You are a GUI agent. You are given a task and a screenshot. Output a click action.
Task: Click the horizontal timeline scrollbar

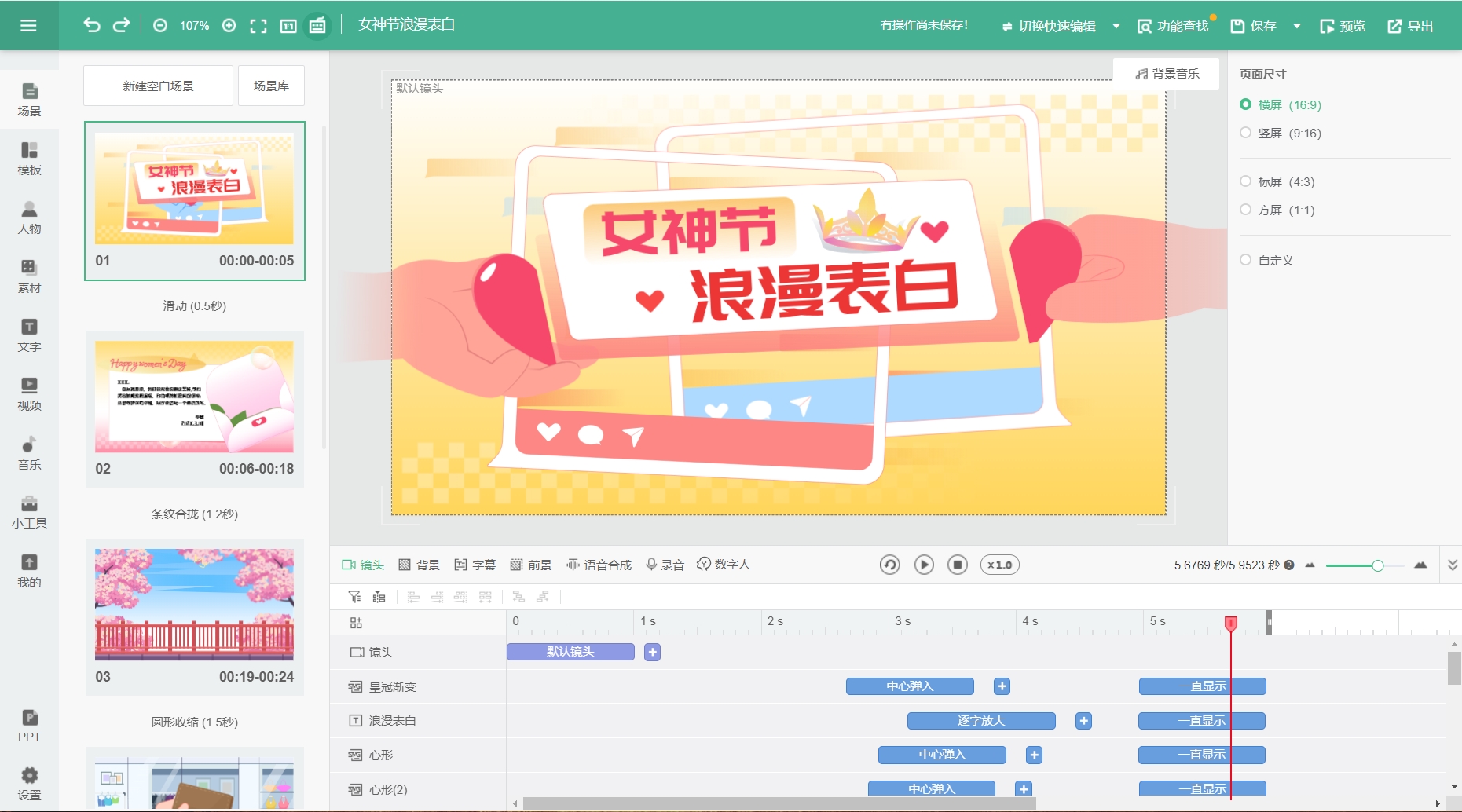tap(779, 803)
